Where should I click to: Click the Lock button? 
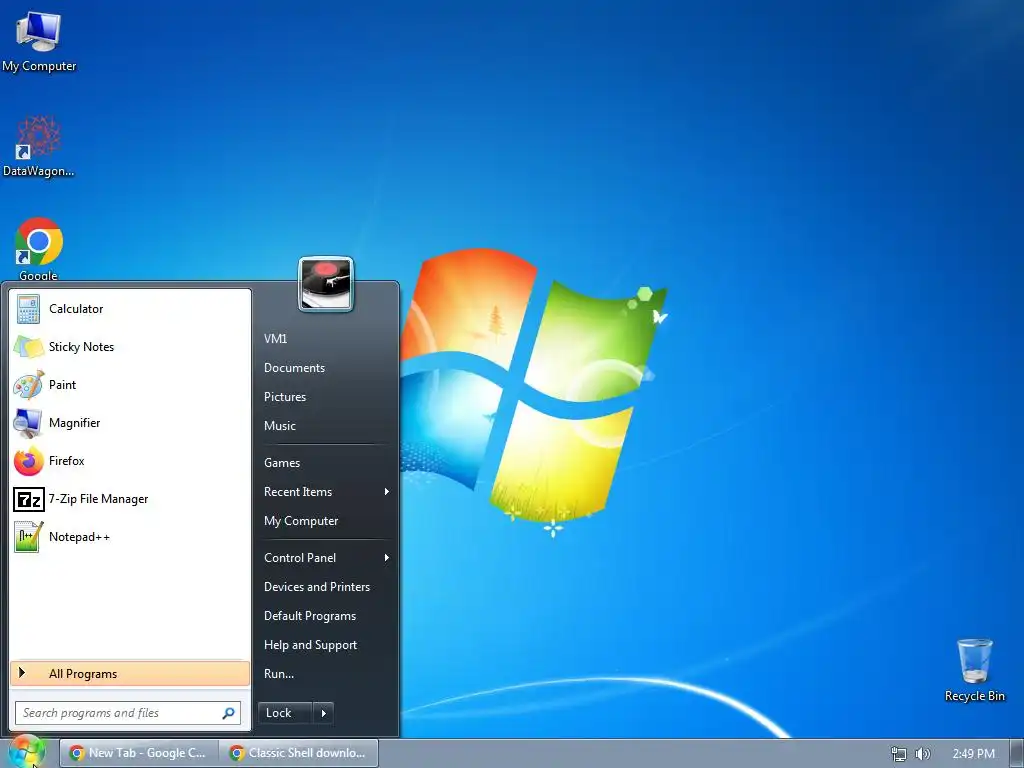285,713
